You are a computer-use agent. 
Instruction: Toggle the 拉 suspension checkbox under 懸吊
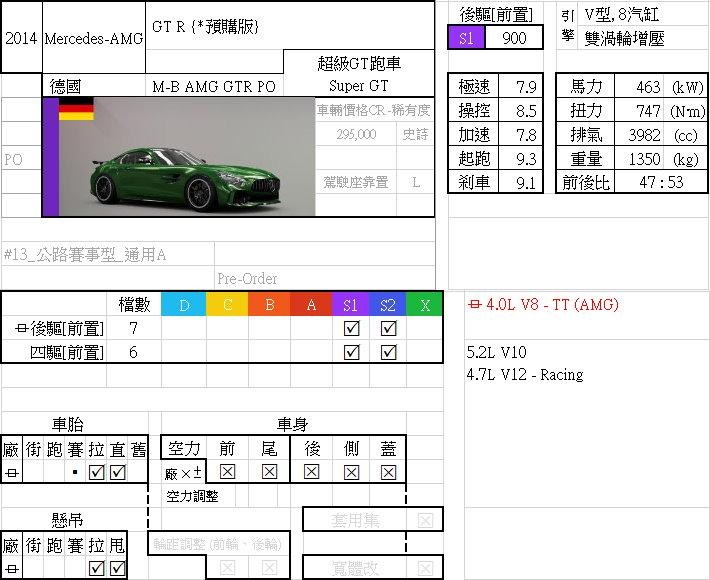[96, 568]
